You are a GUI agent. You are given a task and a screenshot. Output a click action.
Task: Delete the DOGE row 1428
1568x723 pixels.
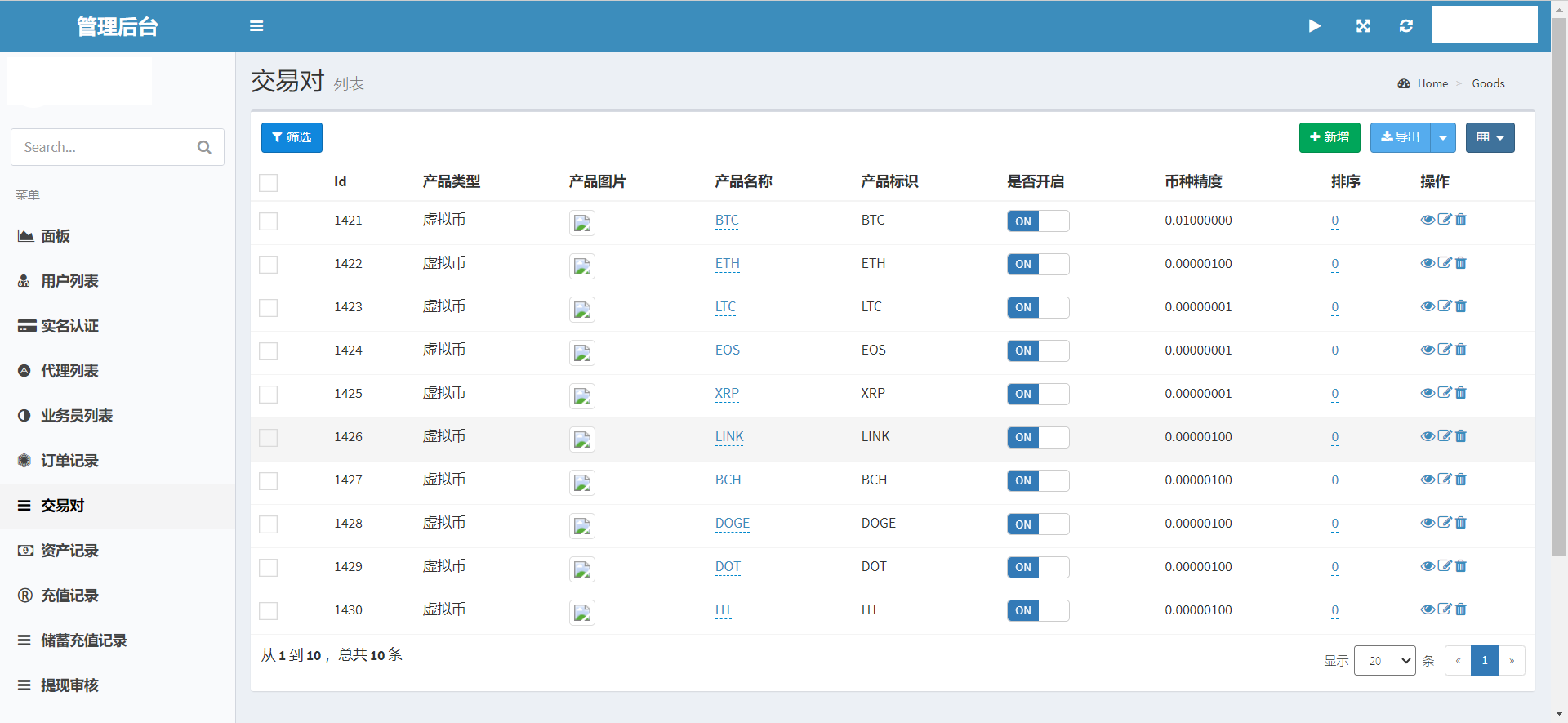(1461, 522)
